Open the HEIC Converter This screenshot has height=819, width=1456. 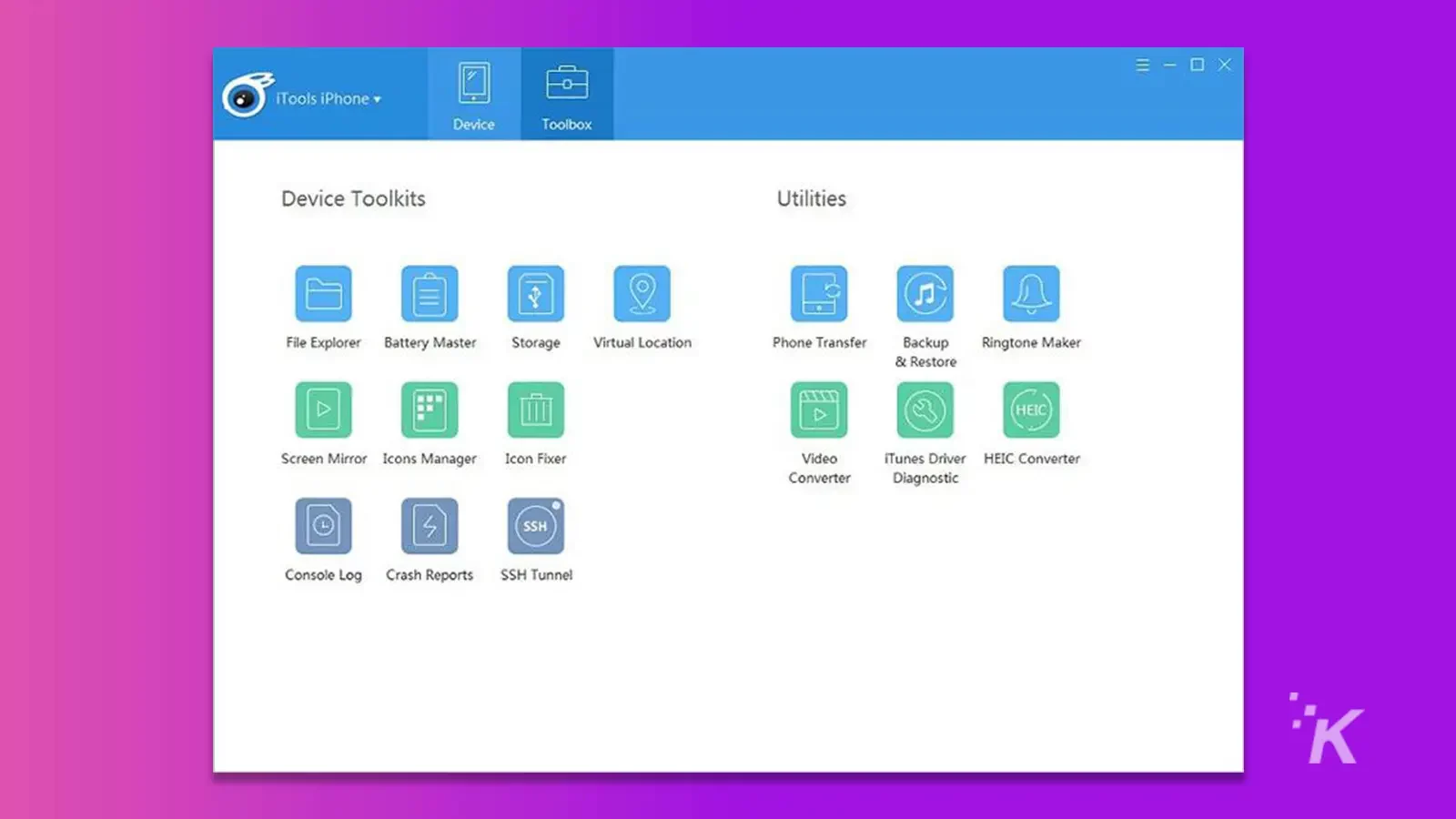[1031, 409]
